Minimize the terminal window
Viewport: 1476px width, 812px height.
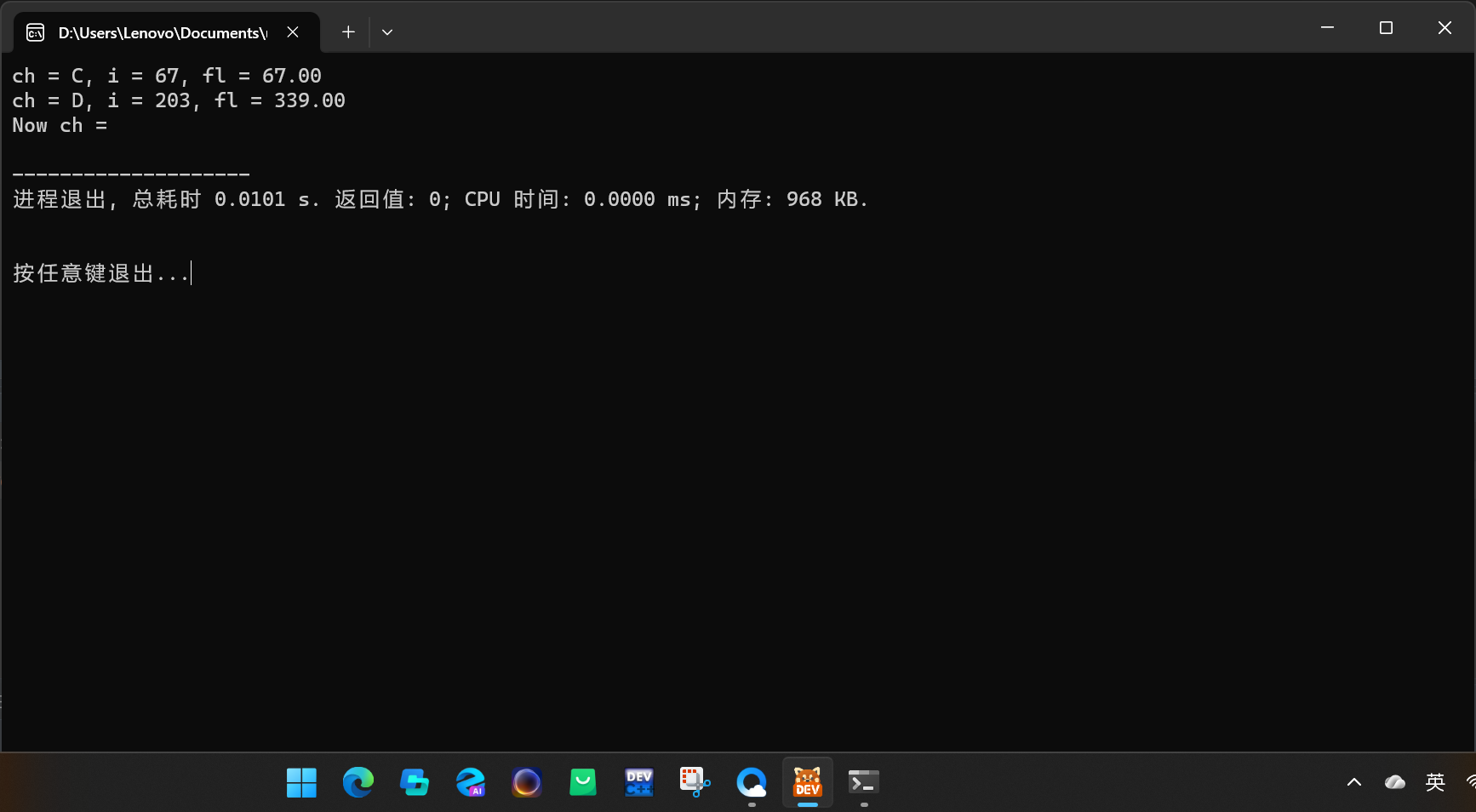tap(1327, 27)
